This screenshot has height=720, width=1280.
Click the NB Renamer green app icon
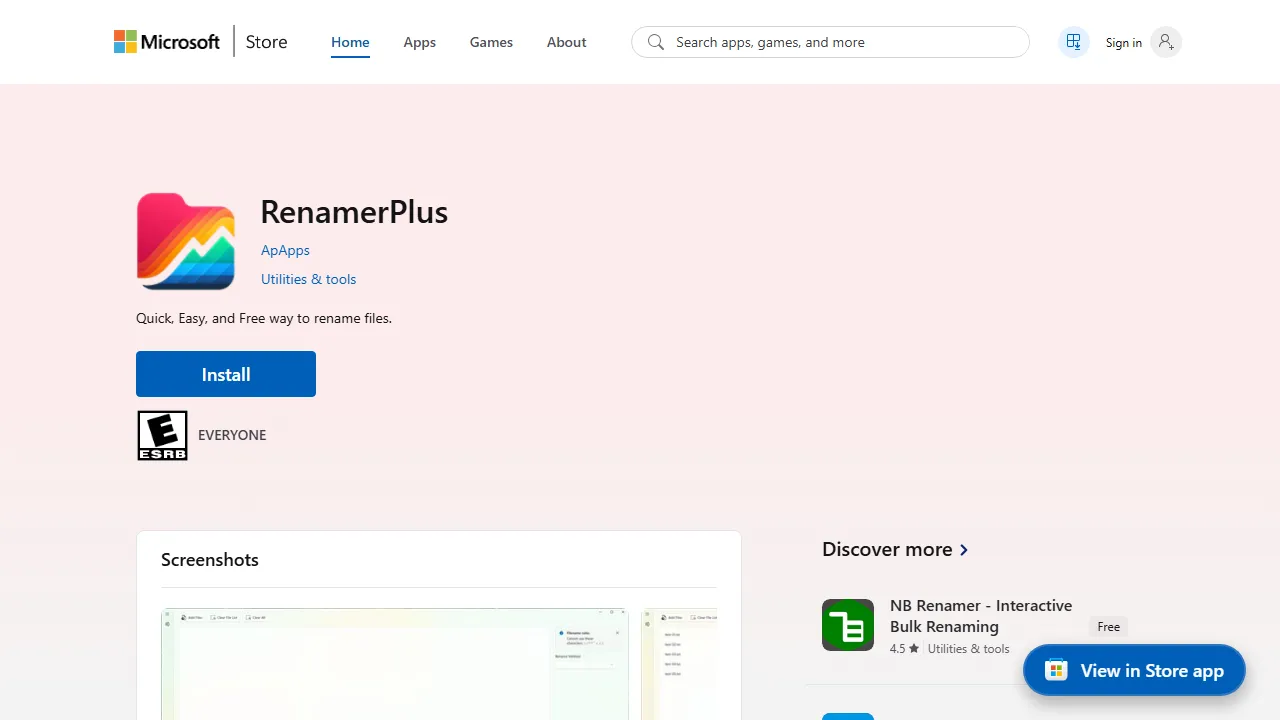(x=847, y=624)
